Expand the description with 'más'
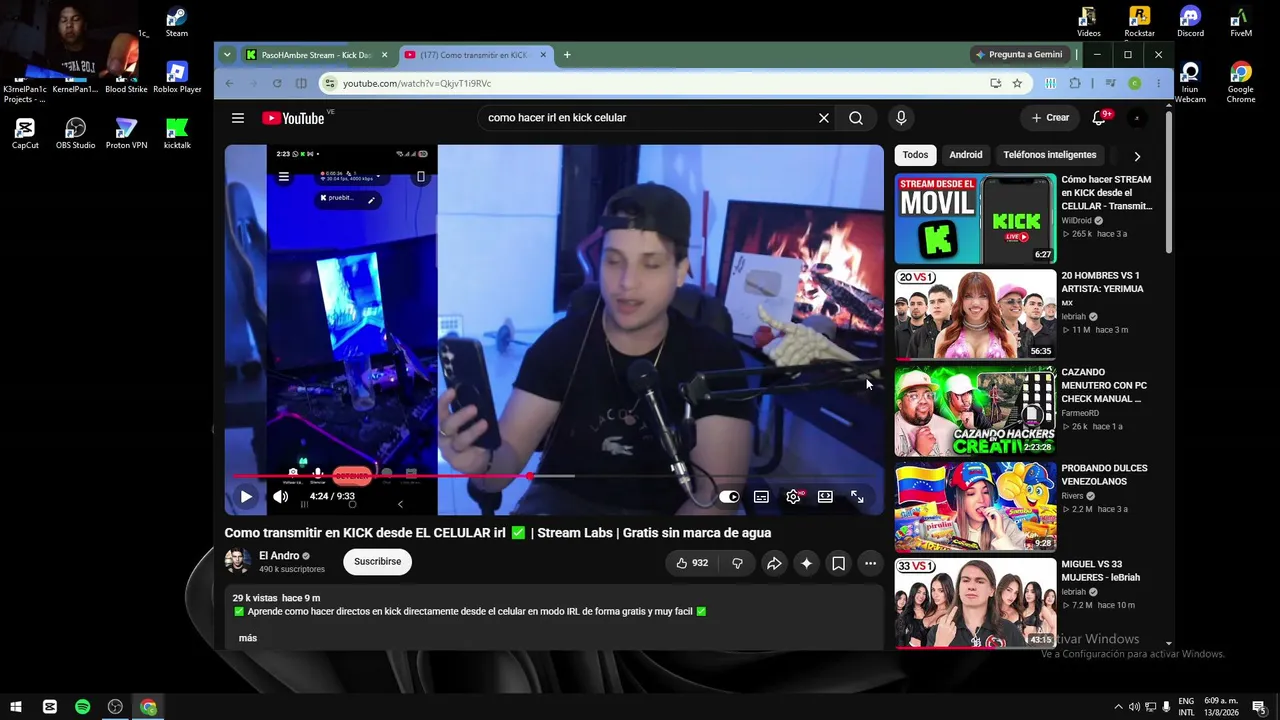The height and width of the screenshot is (720, 1280). [x=248, y=638]
